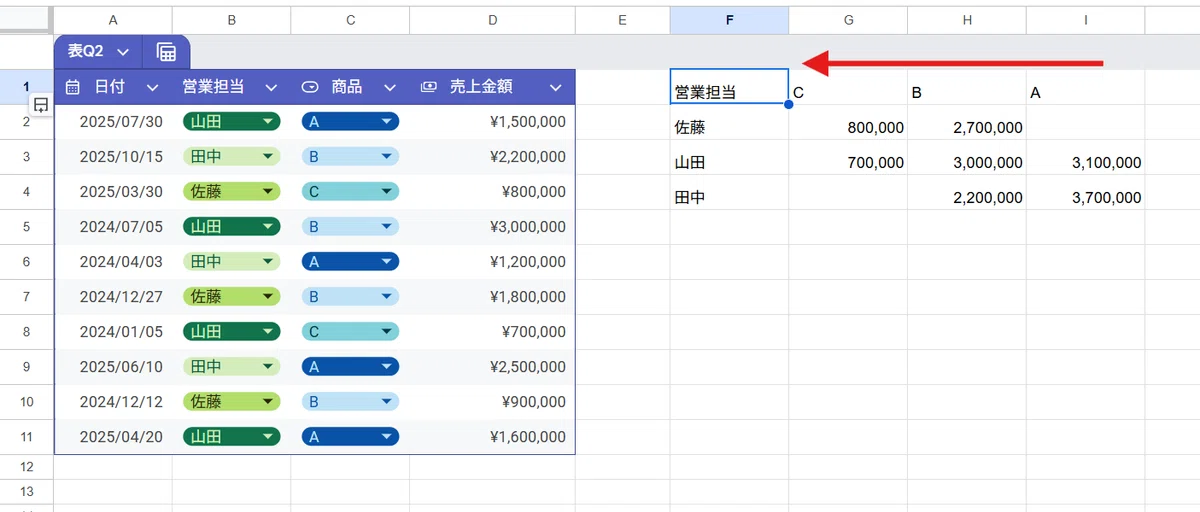Select the amount cell ¥2,200,000
The height and width of the screenshot is (512, 1200).
pyautogui.click(x=492, y=157)
